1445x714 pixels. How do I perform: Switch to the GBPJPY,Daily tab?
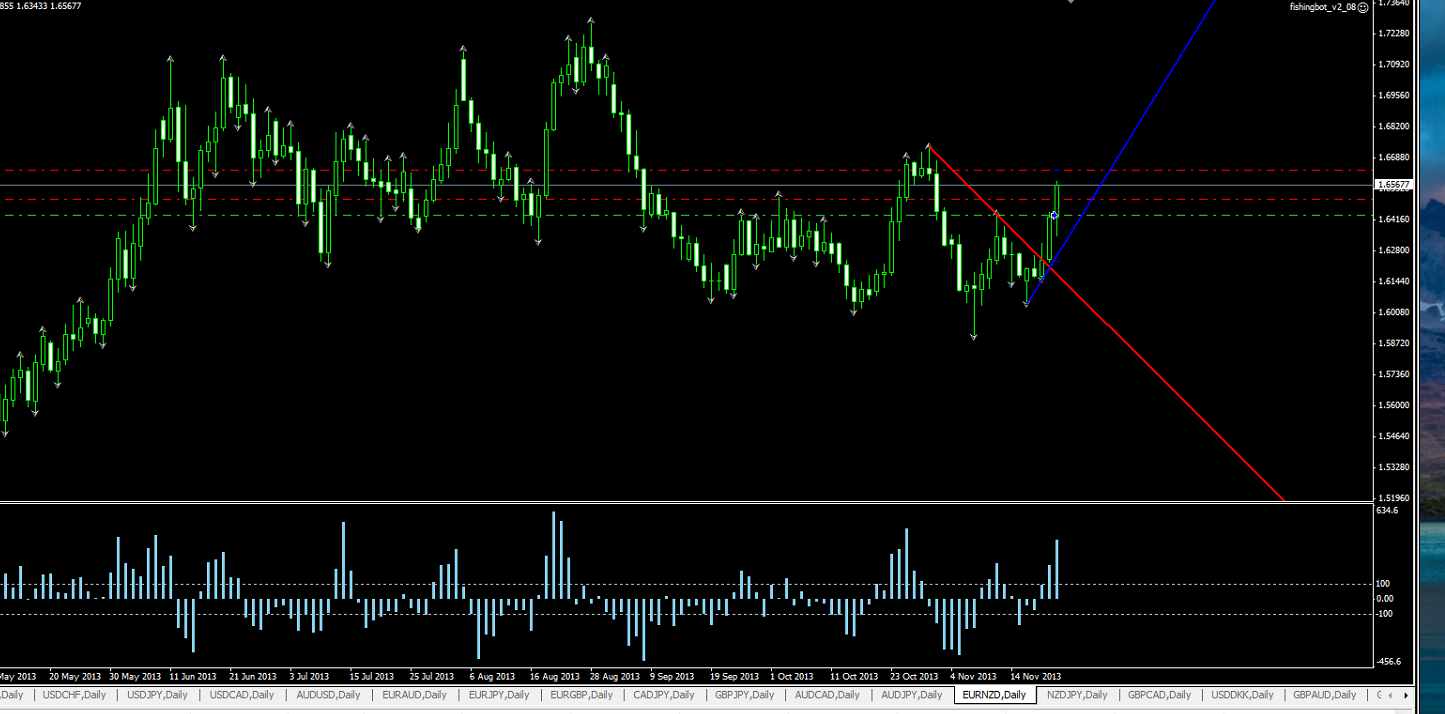coord(745,695)
